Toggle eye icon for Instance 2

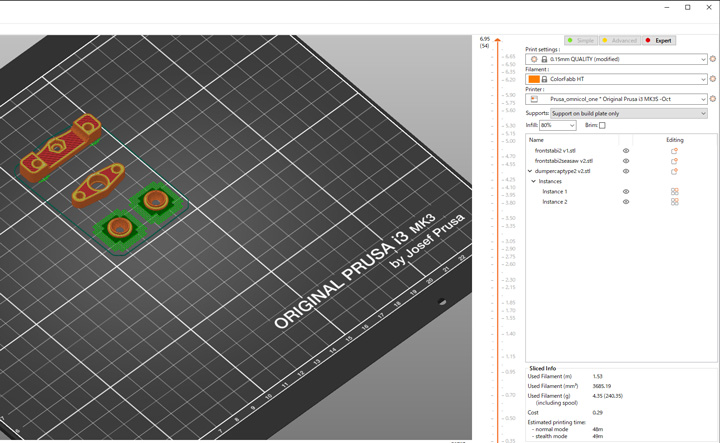(626, 202)
